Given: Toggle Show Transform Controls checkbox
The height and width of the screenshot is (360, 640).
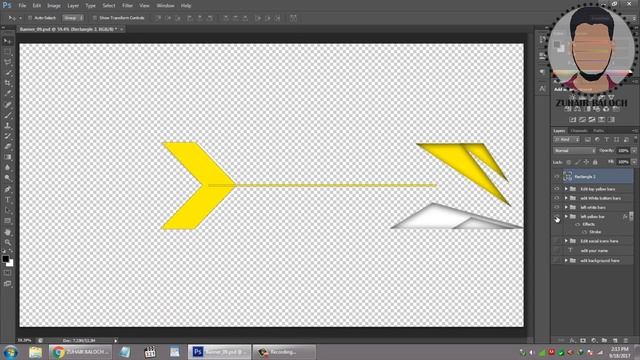Looking at the screenshot, I should pos(95,18).
